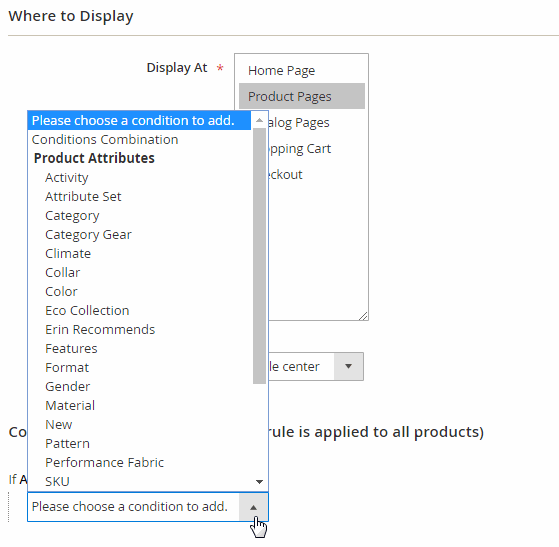
Task: Select Color attribute
Action: (x=139, y=291)
